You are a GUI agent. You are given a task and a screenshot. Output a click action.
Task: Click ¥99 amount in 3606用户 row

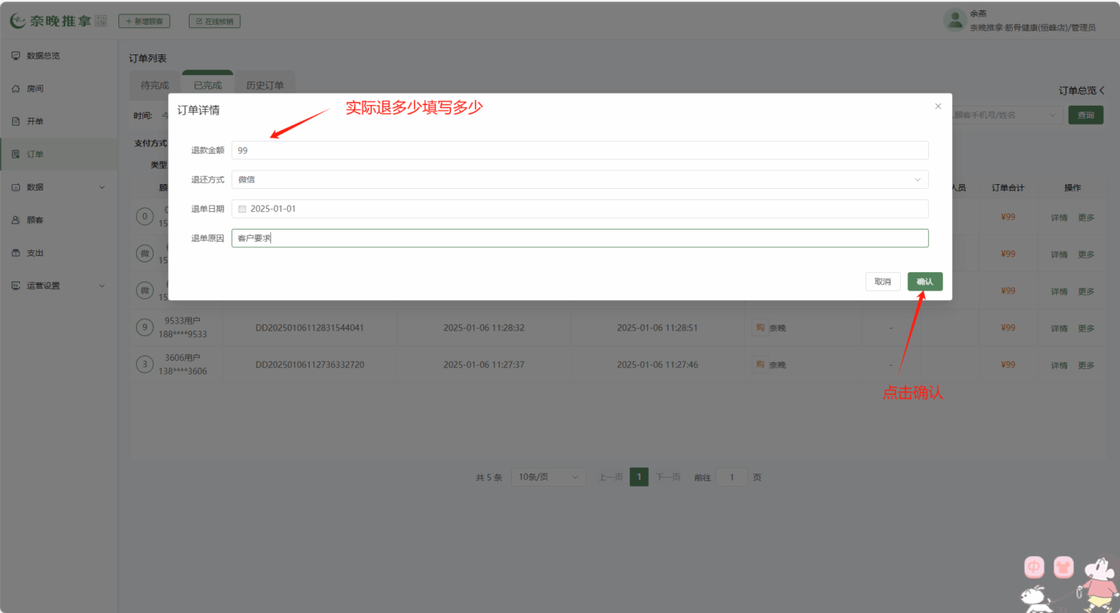pos(1008,365)
